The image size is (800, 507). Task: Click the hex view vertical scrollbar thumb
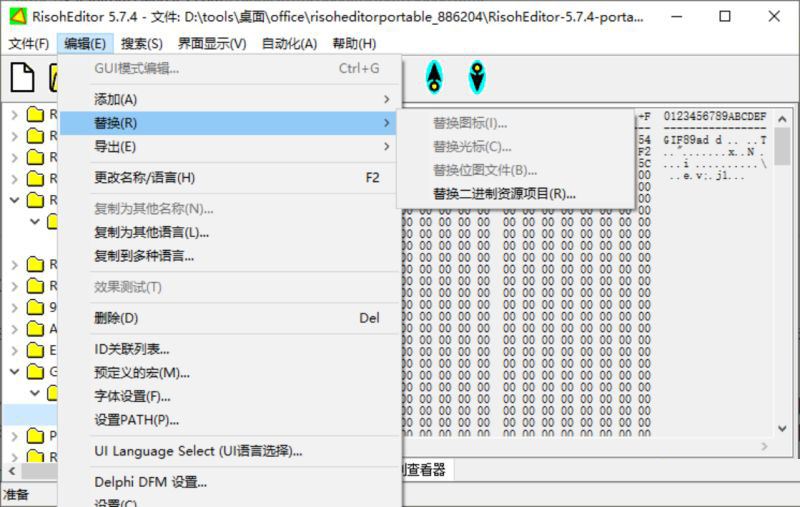pyautogui.click(x=782, y=146)
